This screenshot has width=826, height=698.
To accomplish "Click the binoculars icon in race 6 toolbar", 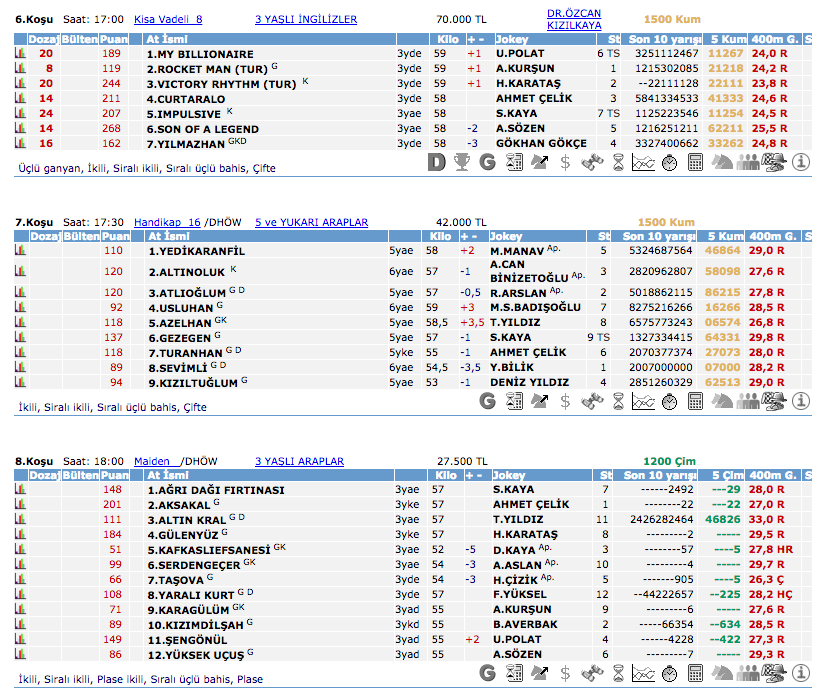I will [x=591, y=162].
